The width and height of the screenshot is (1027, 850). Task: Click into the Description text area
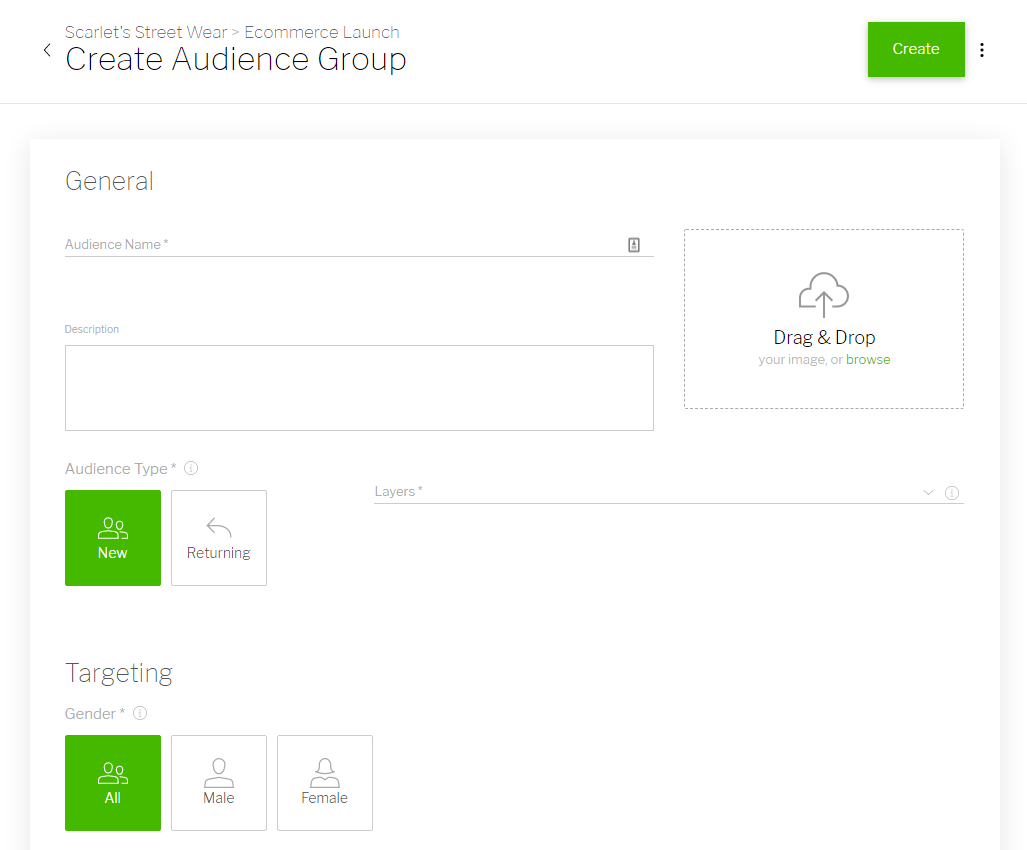point(359,388)
